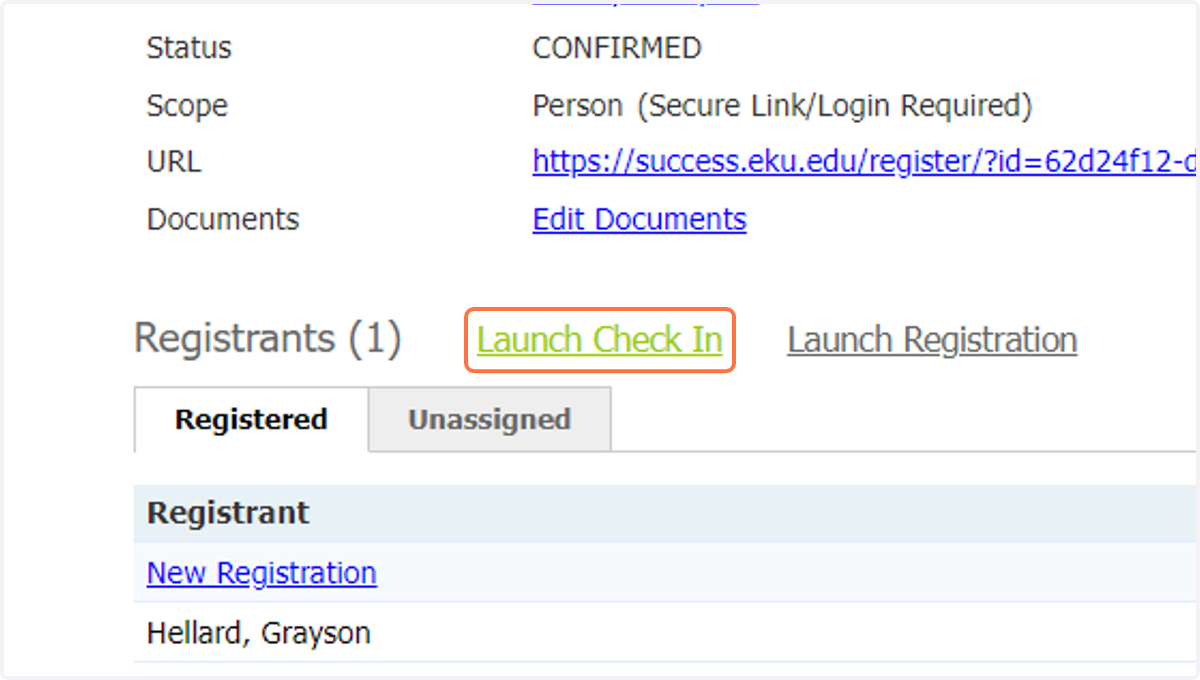Open the Launch Registration link
Image resolution: width=1200 pixels, height=680 pixels.
(932, 340)
